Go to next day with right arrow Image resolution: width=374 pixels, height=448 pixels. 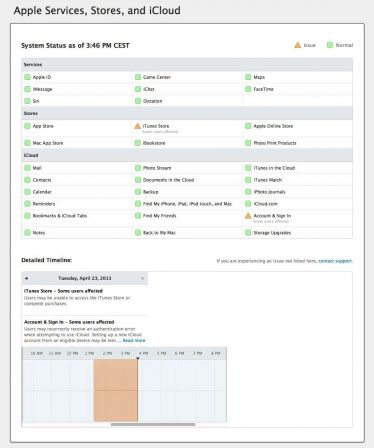pyautogui.click(x=142, y=278)
